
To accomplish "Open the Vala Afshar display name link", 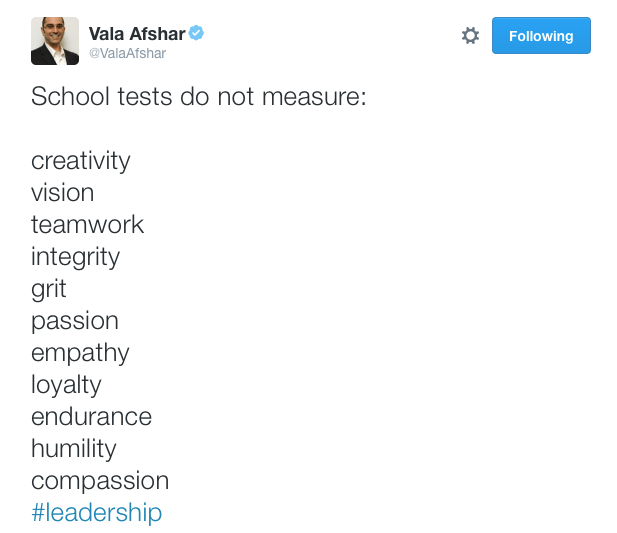I will 137,34.
